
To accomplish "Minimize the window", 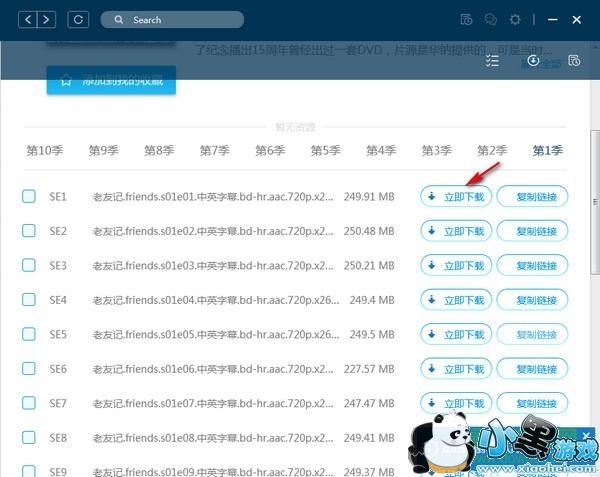I will point(553,20).
